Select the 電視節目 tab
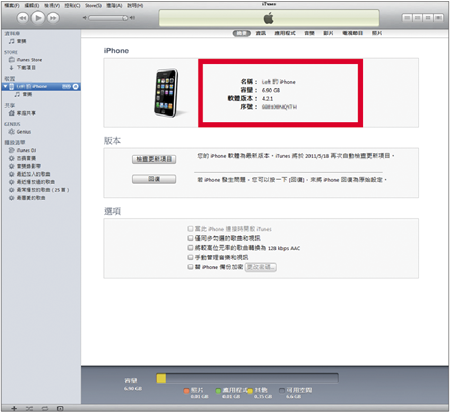Screen dimensions: 450x413 tap(353, 33)
